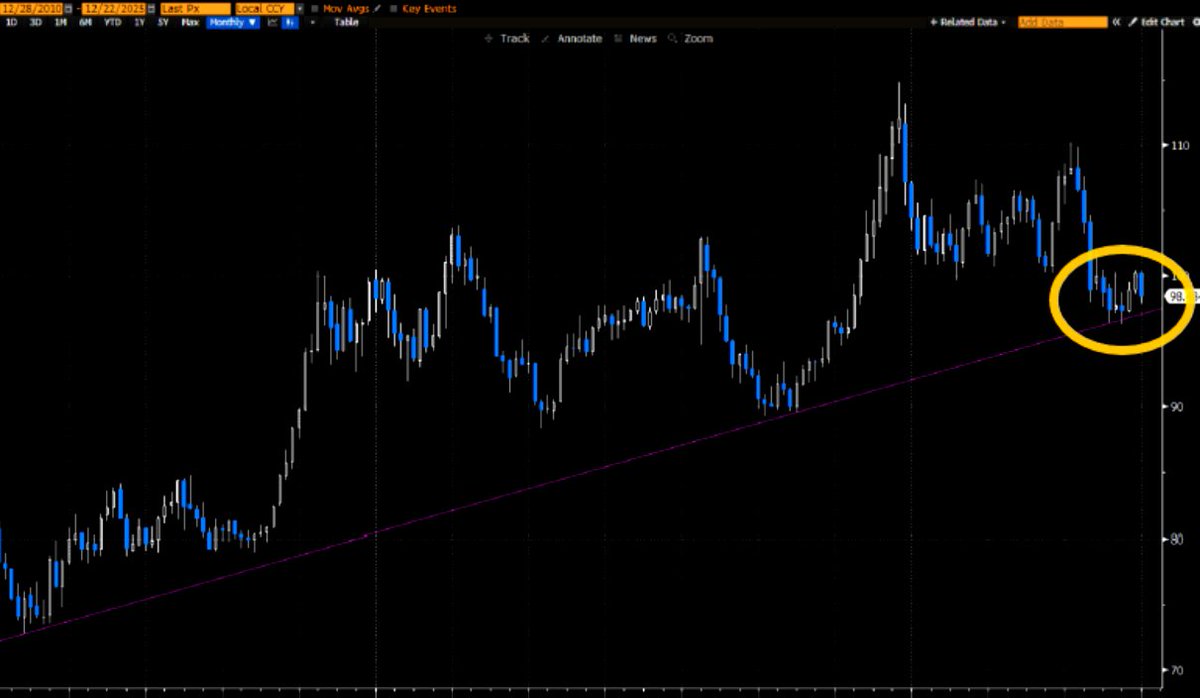Image resolution: width=1200 pixels, height=698 pixels.
Task: Open the start date calendar picker
Action: (x=68, y=8)
